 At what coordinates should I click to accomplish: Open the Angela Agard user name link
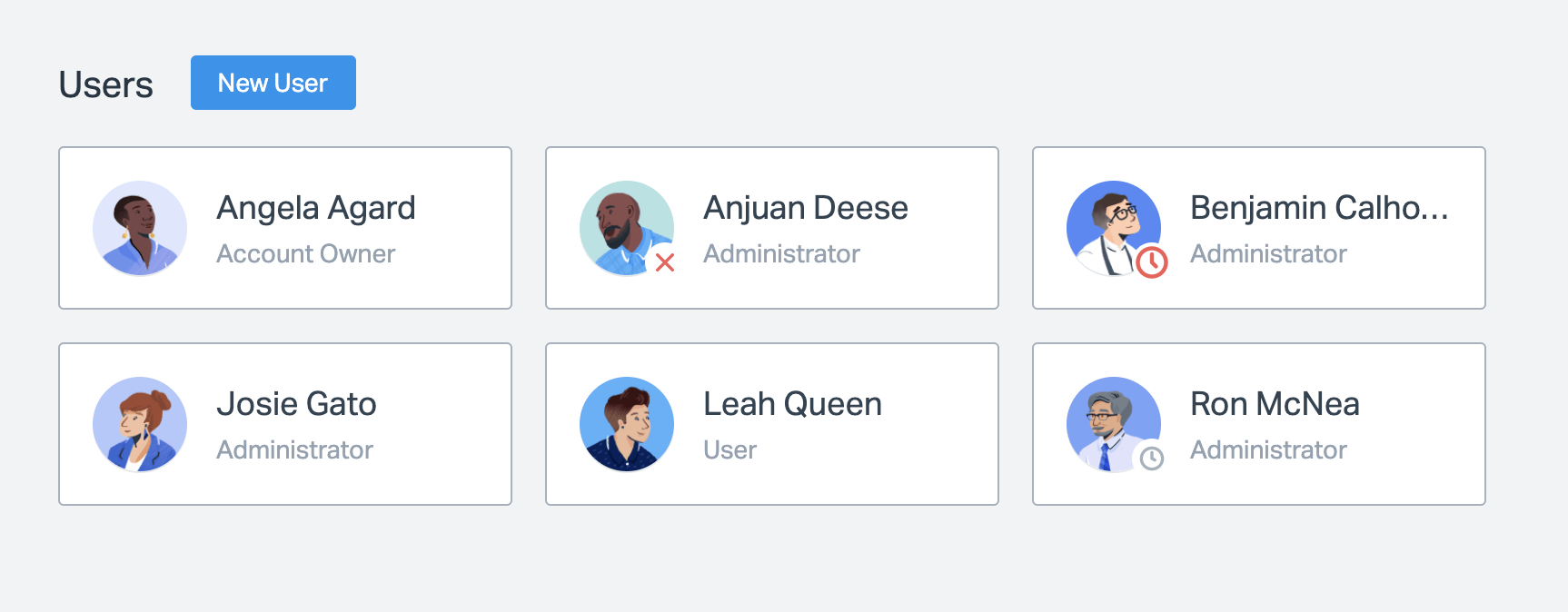tap(316, 208)
